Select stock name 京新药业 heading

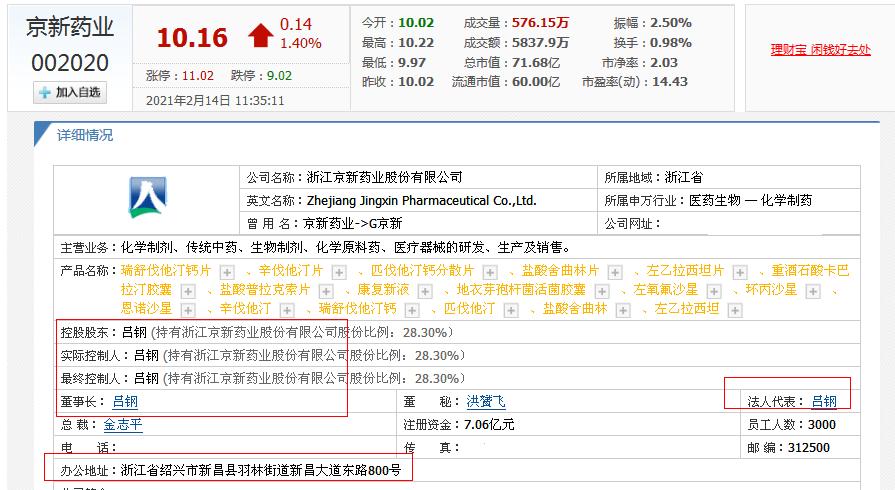pos(70,27)
